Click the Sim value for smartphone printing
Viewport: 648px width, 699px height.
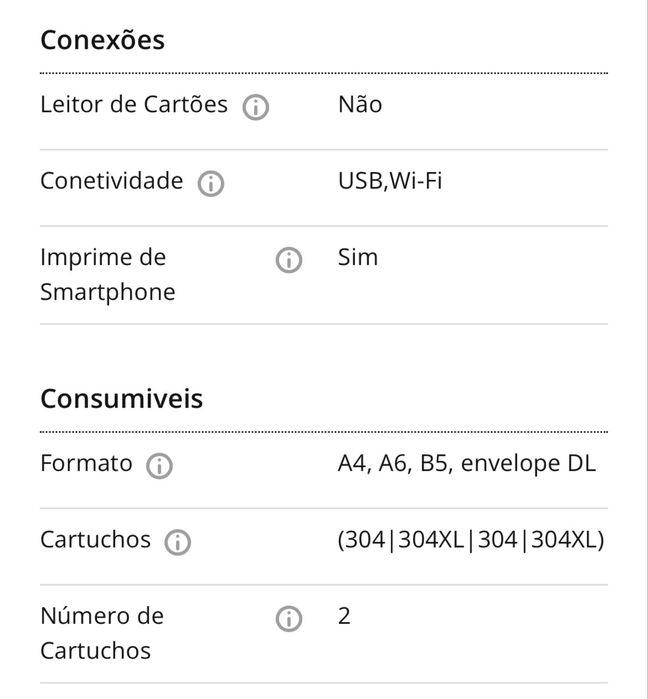tap(358, 257)
